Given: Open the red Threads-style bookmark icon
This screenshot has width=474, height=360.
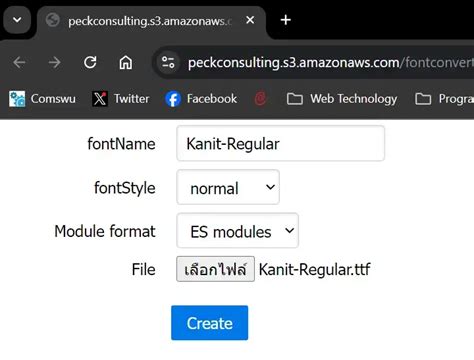Looking at the screenshot, I should (x=260, y=99).
